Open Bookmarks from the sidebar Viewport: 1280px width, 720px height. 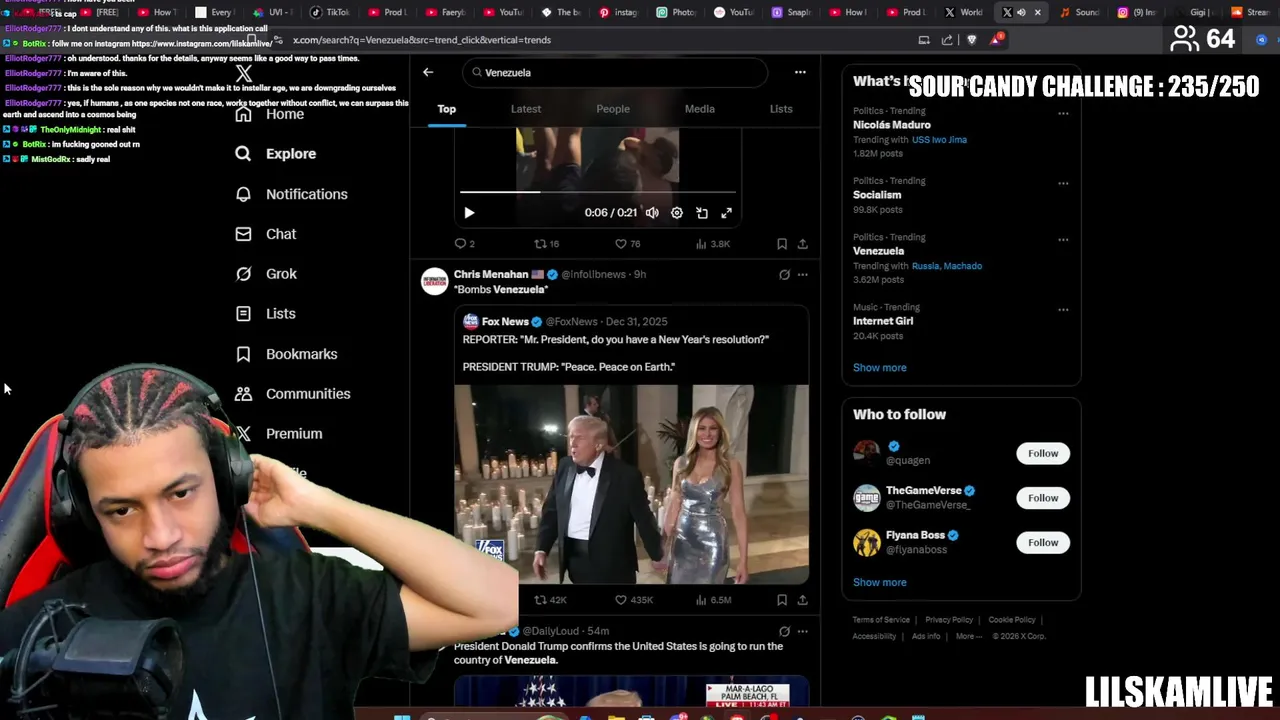pyautogui.click(x=286, y=354)
